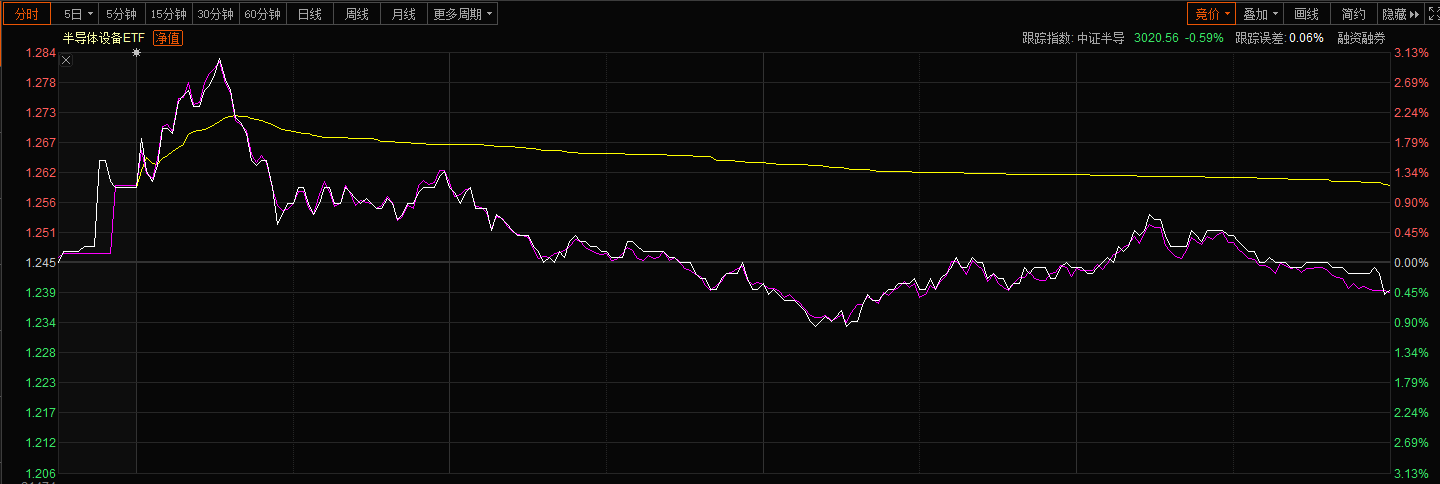Switch to the 周线 weekly chart tab
This screenshot has width=1440, height=484.
pos(357,14)
